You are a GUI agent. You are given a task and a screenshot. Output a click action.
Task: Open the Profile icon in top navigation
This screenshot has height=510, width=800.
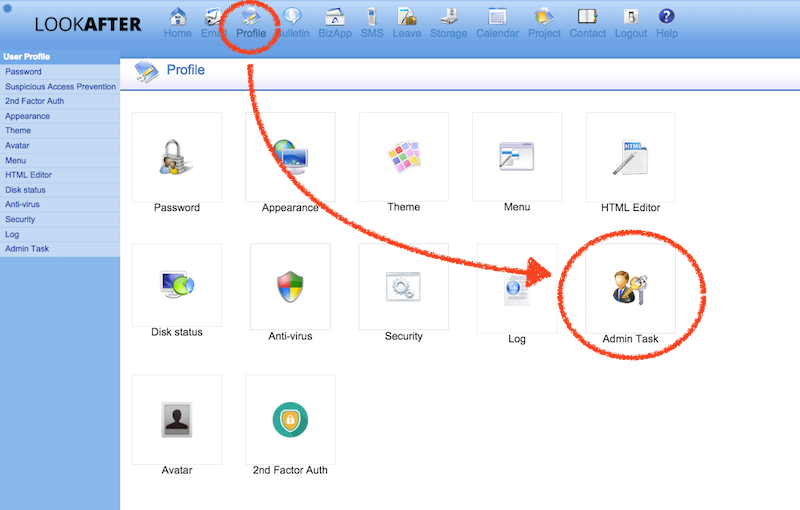point(251,17)
